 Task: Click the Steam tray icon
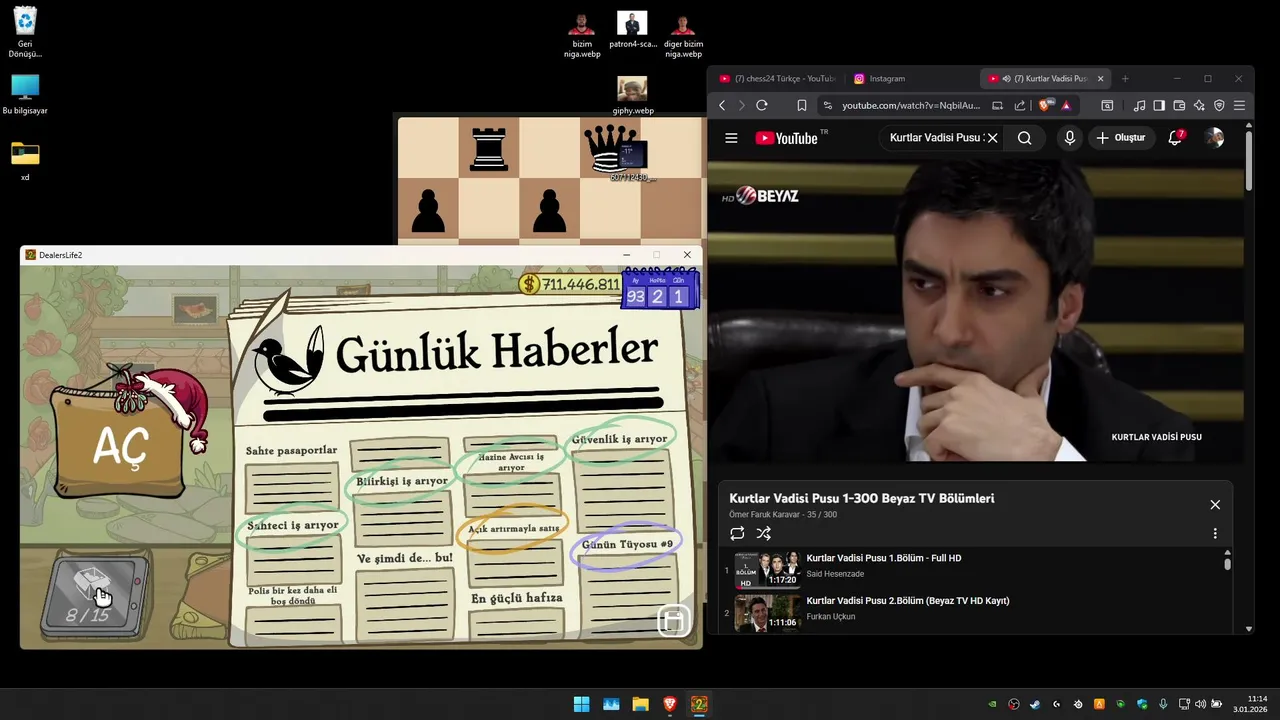coord(1035,704)
